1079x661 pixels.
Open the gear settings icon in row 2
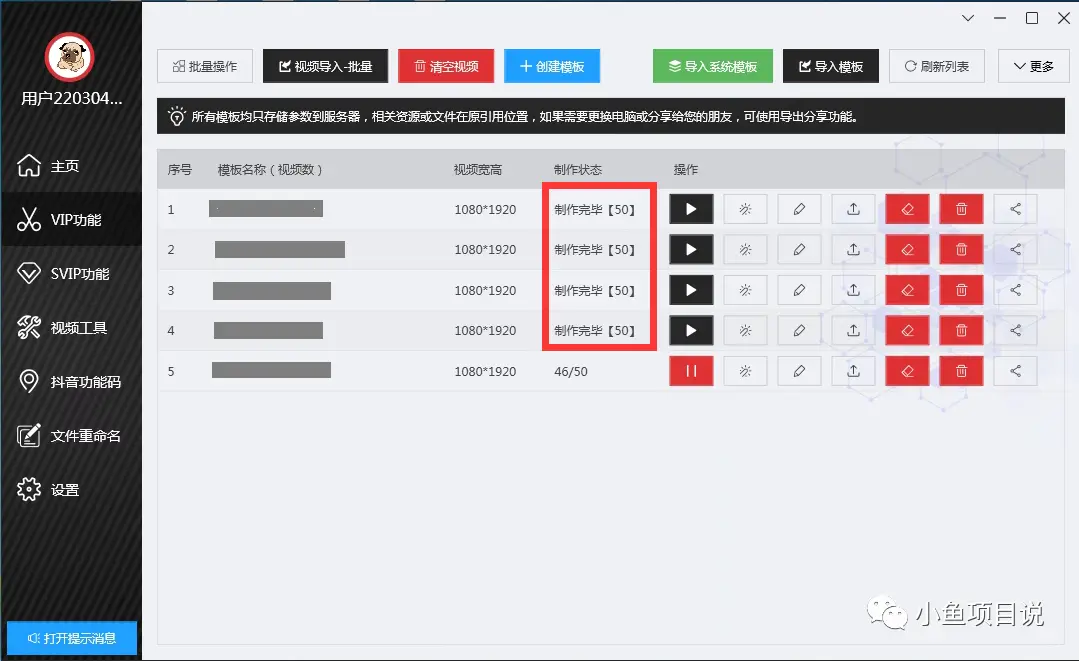(745, 250)
